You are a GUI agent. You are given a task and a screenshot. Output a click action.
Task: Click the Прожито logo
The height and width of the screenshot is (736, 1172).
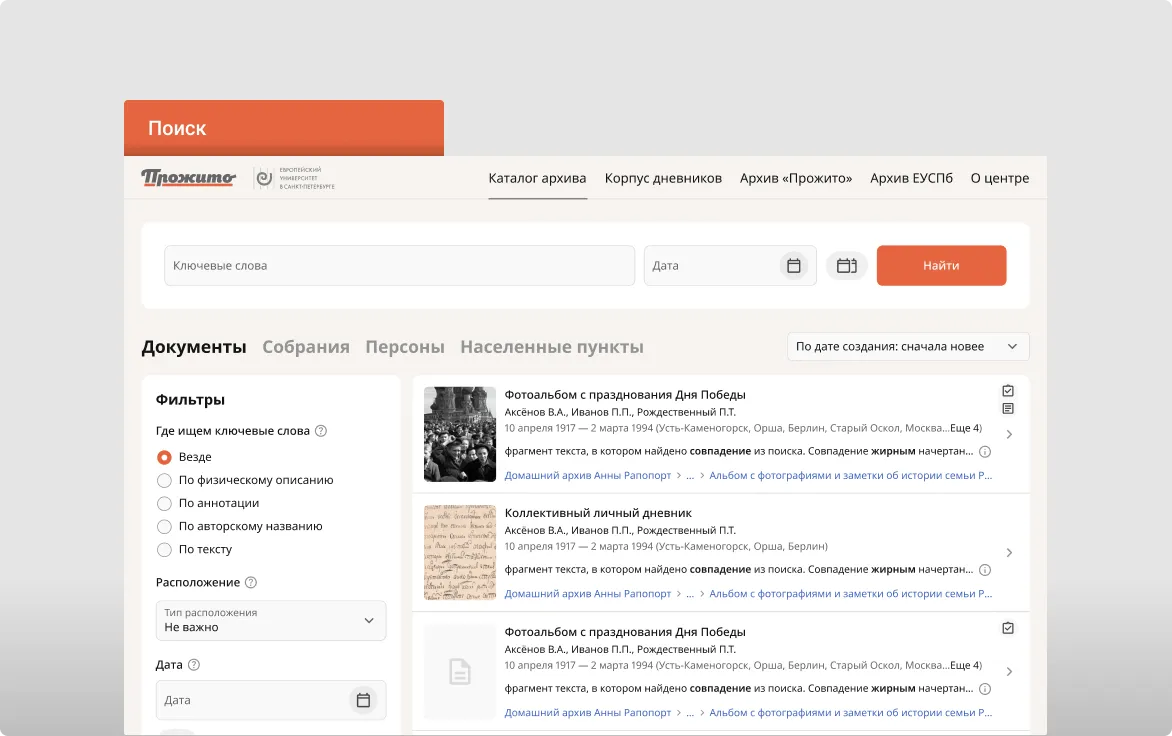(x=188, y=178)
